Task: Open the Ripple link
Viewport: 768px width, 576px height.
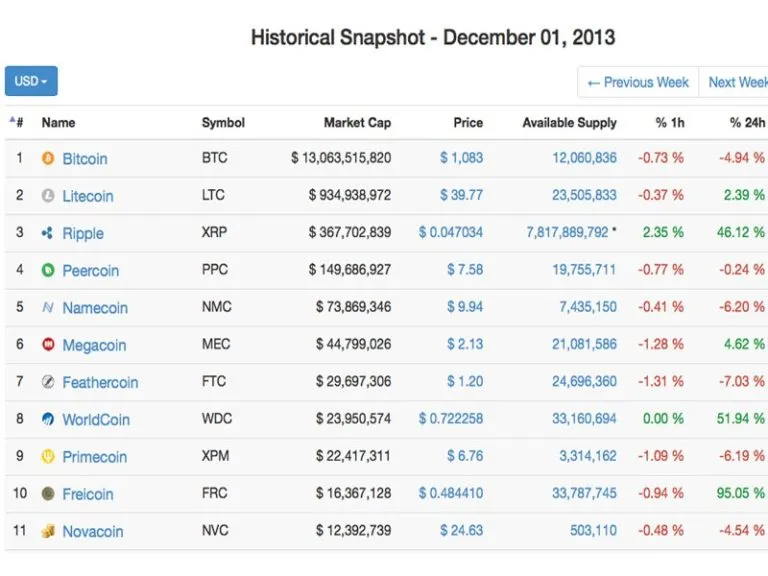Action: (83, 233)
